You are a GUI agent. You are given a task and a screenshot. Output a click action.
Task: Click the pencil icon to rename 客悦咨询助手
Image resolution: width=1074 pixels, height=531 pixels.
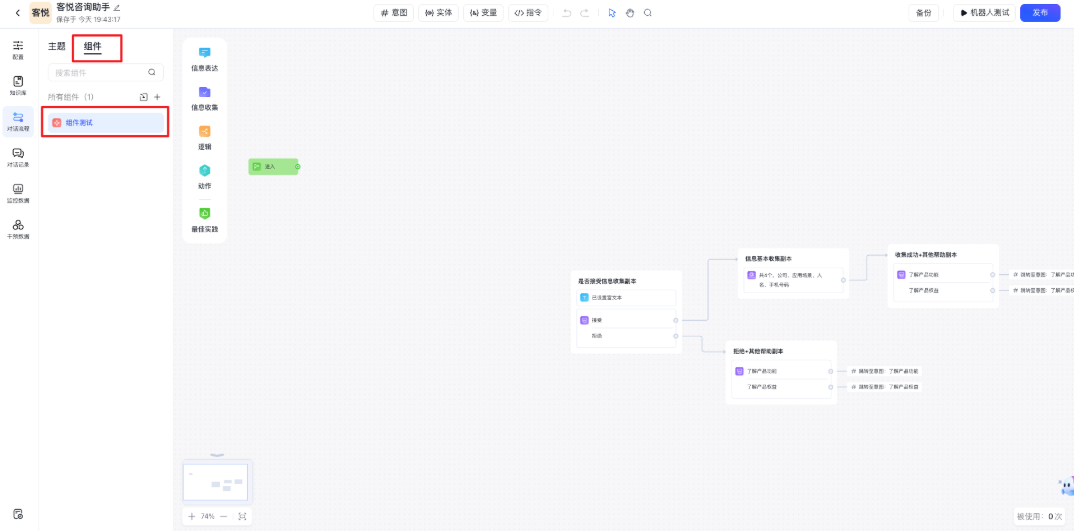click(117, 7)
